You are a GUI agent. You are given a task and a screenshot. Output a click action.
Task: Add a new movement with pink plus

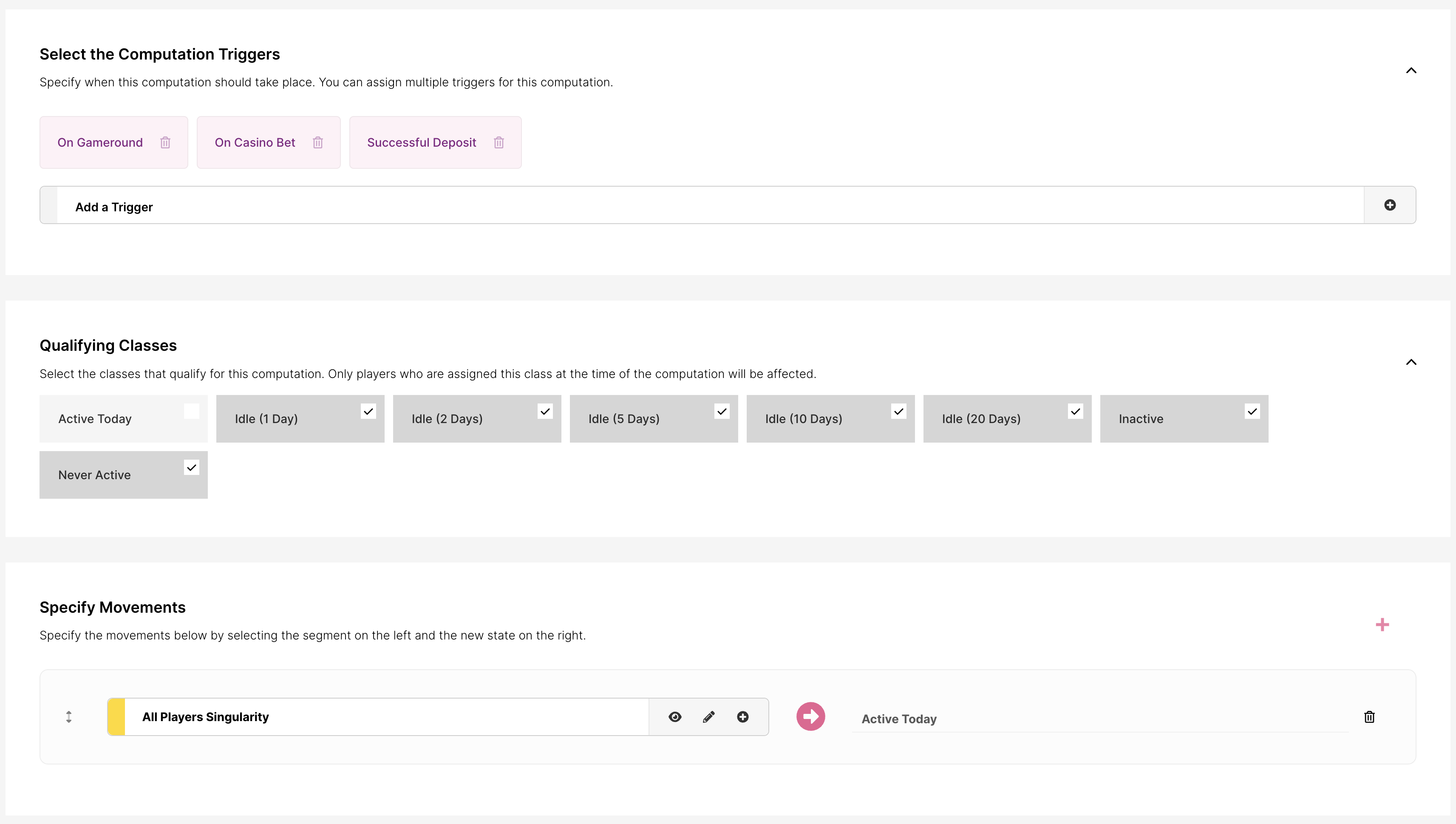1382,625
